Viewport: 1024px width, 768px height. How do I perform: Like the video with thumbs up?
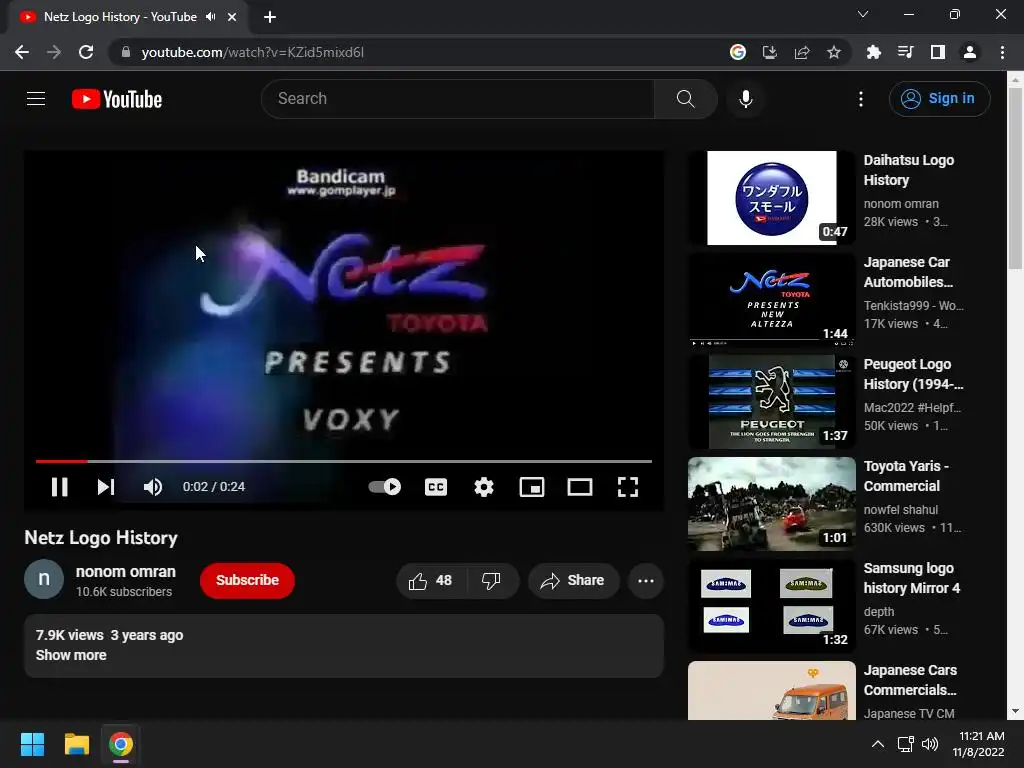coord(430,581)
